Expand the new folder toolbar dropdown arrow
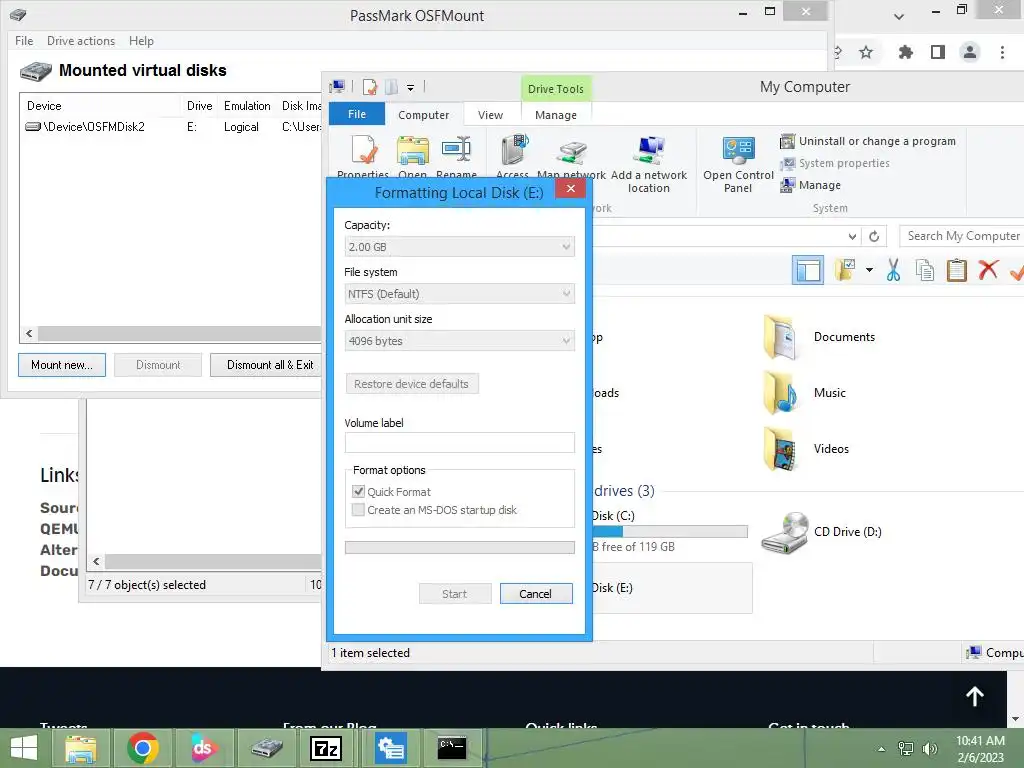Viewport: 1024px width, 768px height. (x=869, y=270)
